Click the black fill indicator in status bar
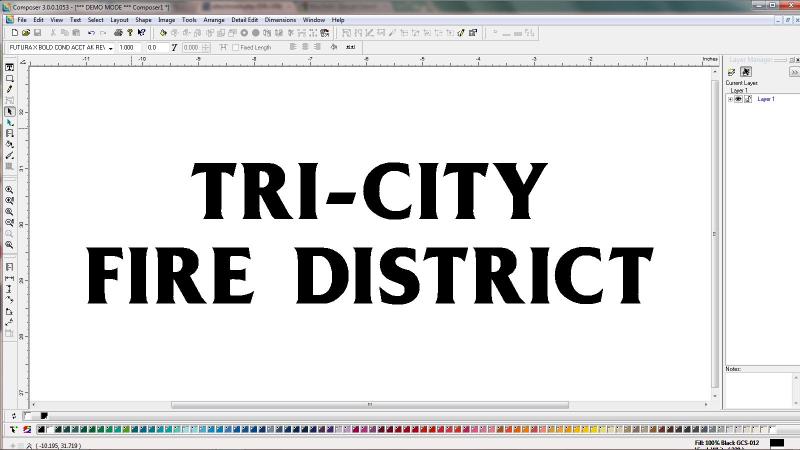The width and height of the screenshot is (800, 450). [777, 443]
